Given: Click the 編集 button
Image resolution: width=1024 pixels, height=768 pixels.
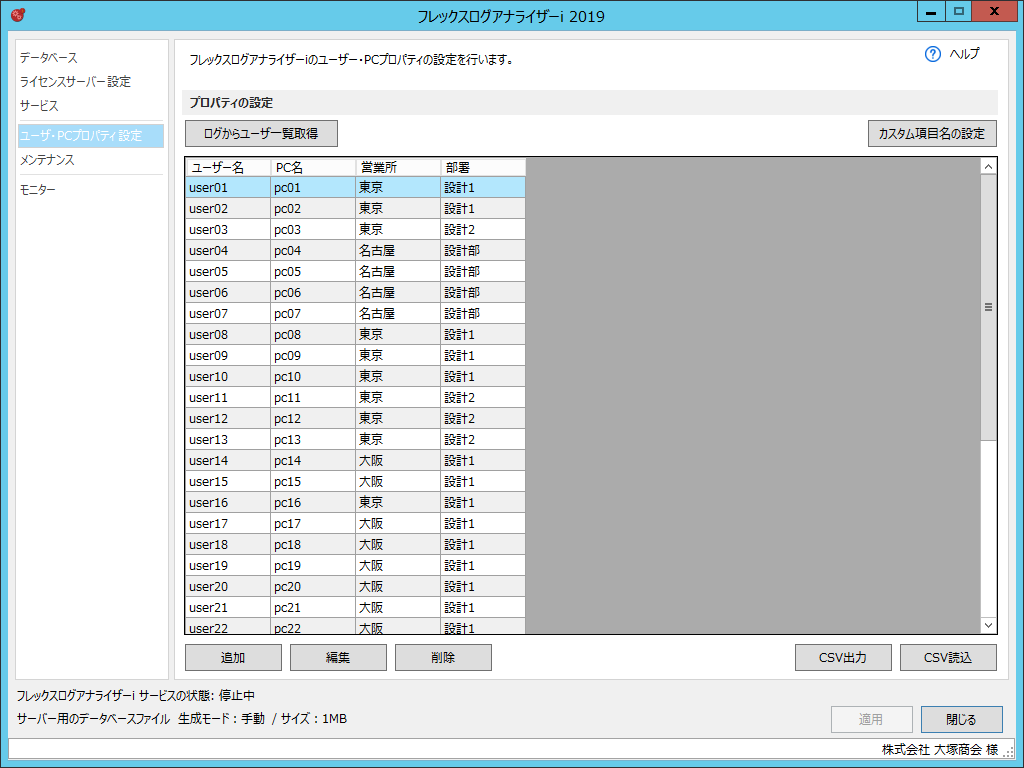Looking at the screenshot, I should pyautogui.click(x=338, y=658).
